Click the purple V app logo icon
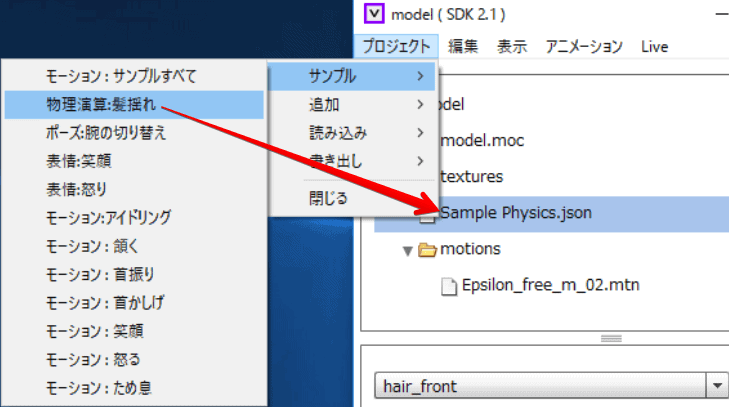Screen dimensions: 729x407 pos(373,14)
